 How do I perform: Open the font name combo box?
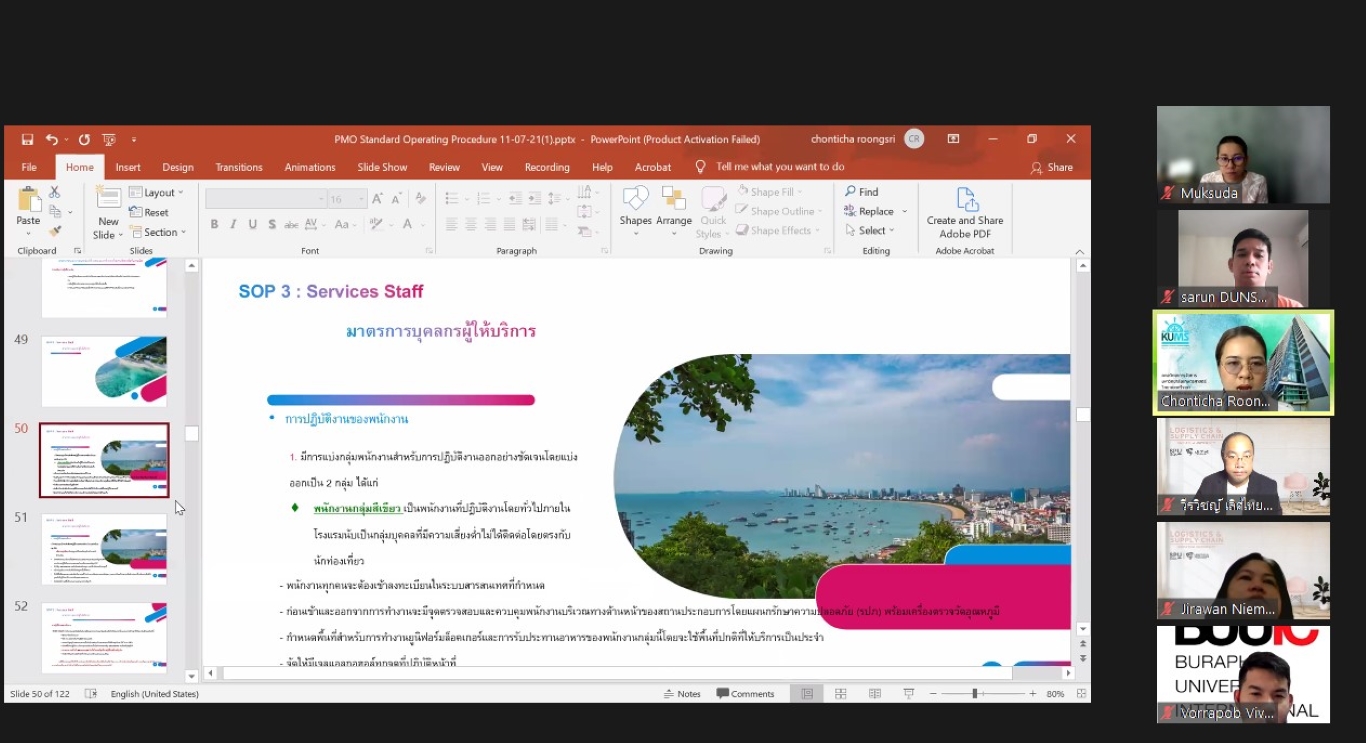tap(266, 199)
